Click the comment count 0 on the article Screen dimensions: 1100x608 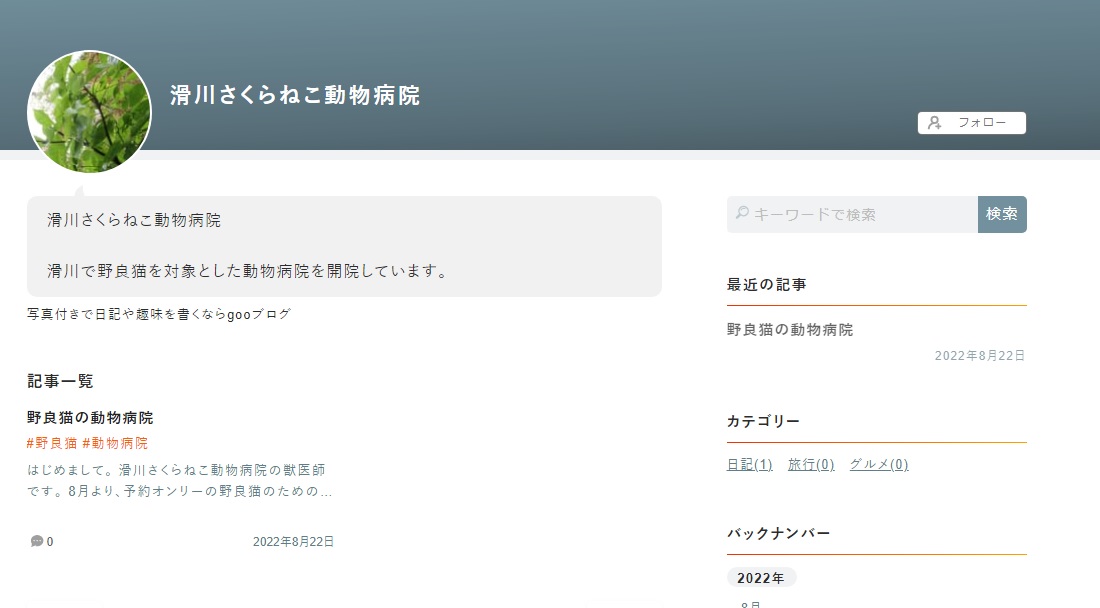coord(48,541)
